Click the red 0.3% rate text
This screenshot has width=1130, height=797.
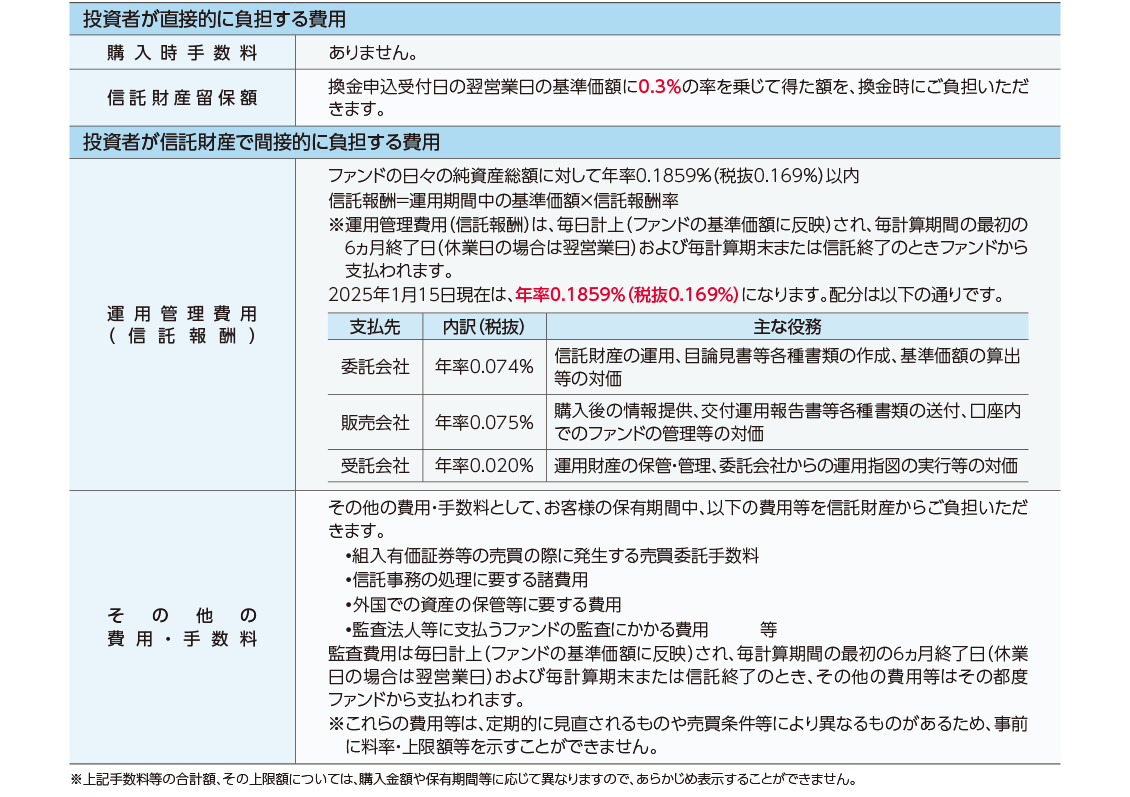(x=659, y=87)
